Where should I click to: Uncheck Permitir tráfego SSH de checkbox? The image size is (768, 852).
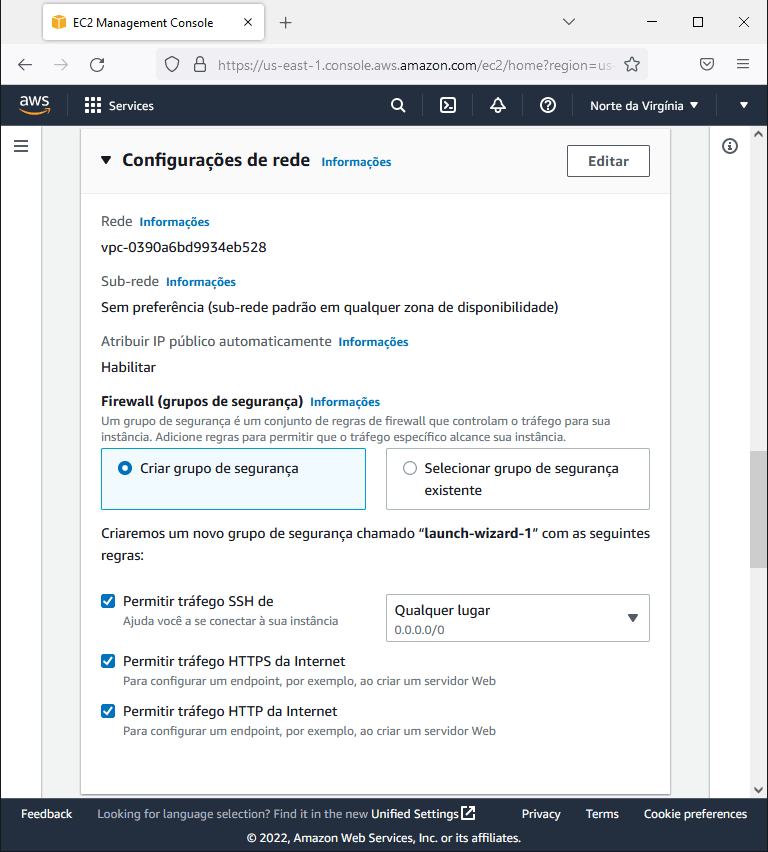point(108,601)
